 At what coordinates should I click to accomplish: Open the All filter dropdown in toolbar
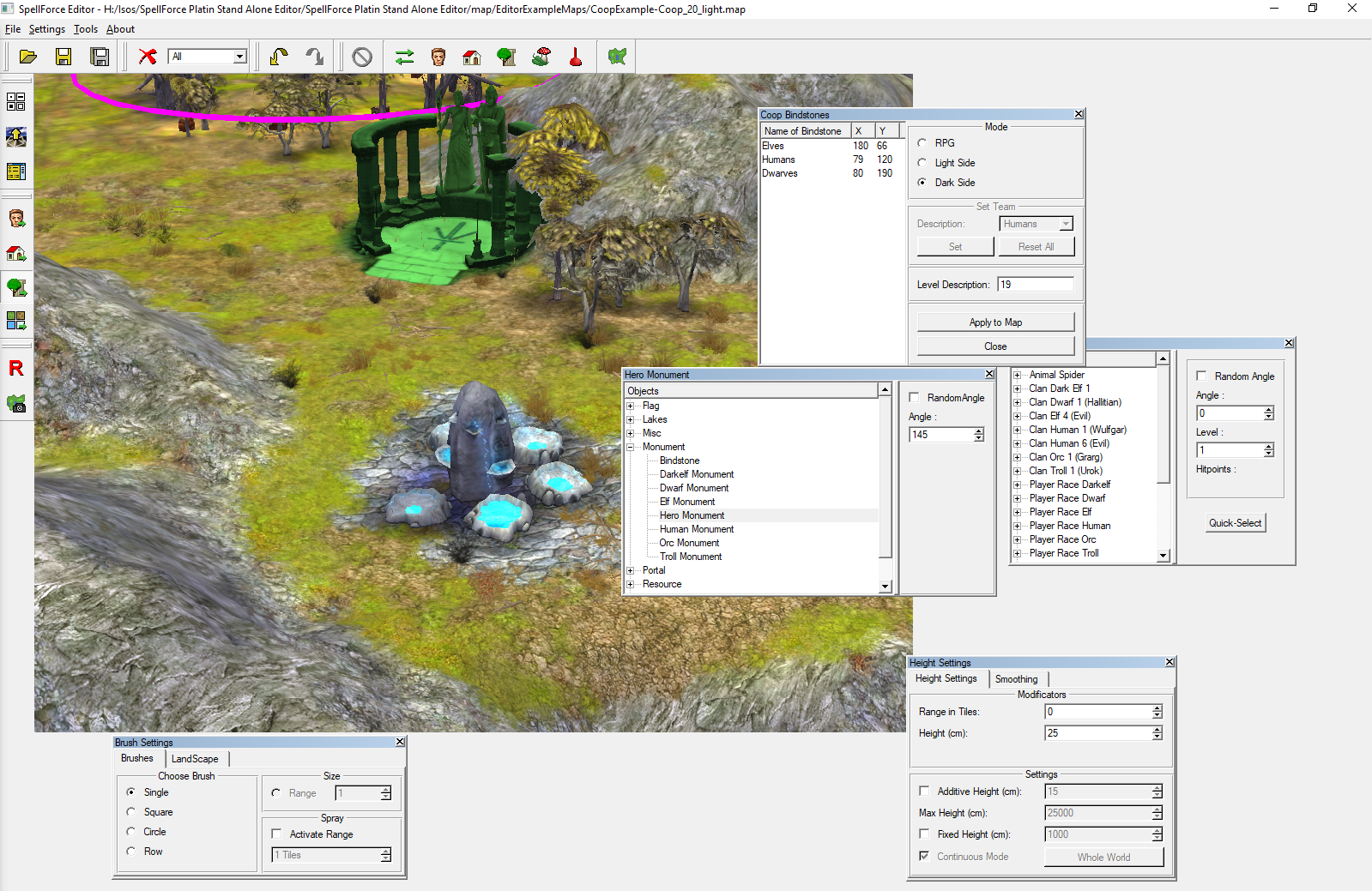(240, 57)
